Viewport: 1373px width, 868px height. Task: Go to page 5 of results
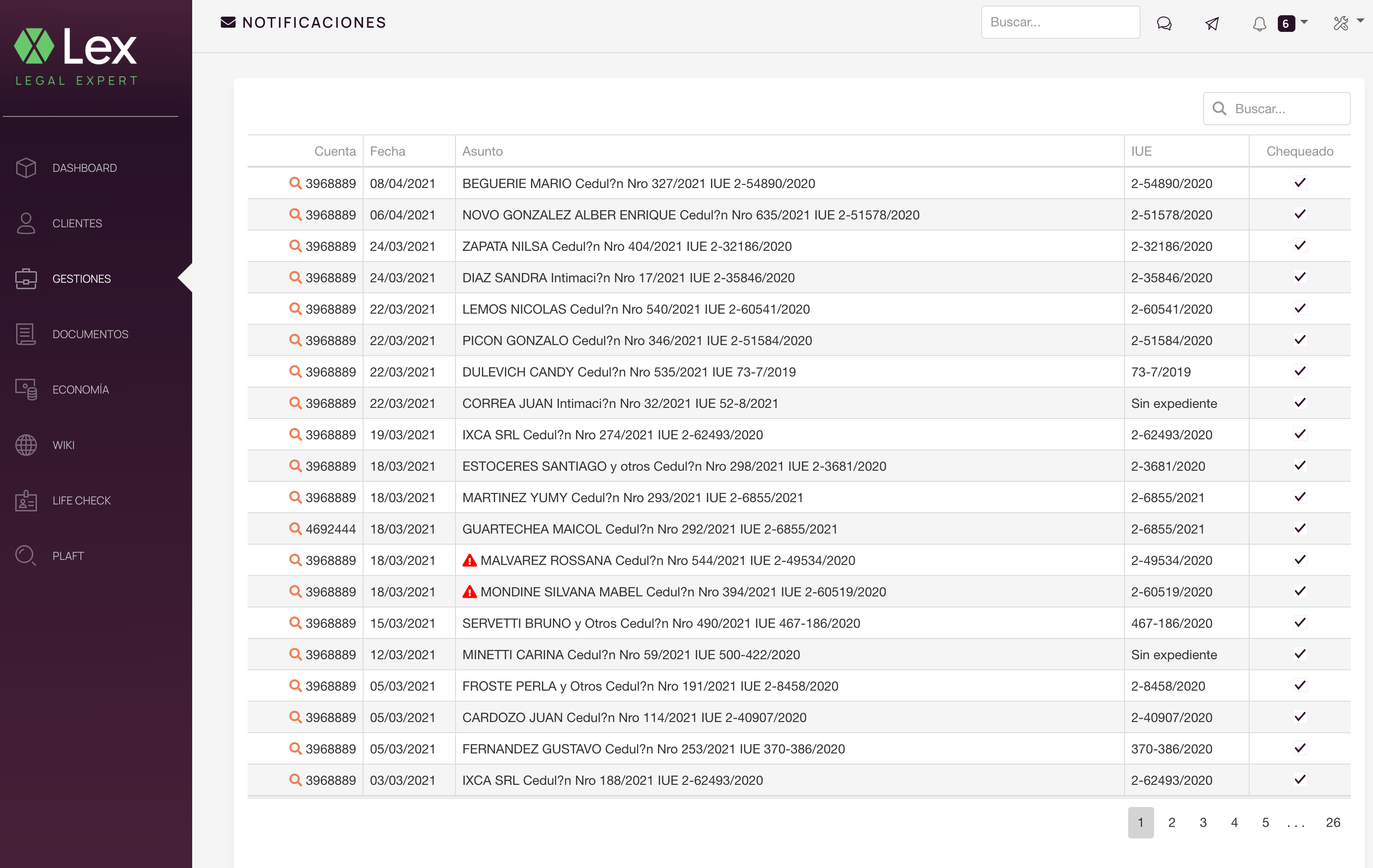1266,822
